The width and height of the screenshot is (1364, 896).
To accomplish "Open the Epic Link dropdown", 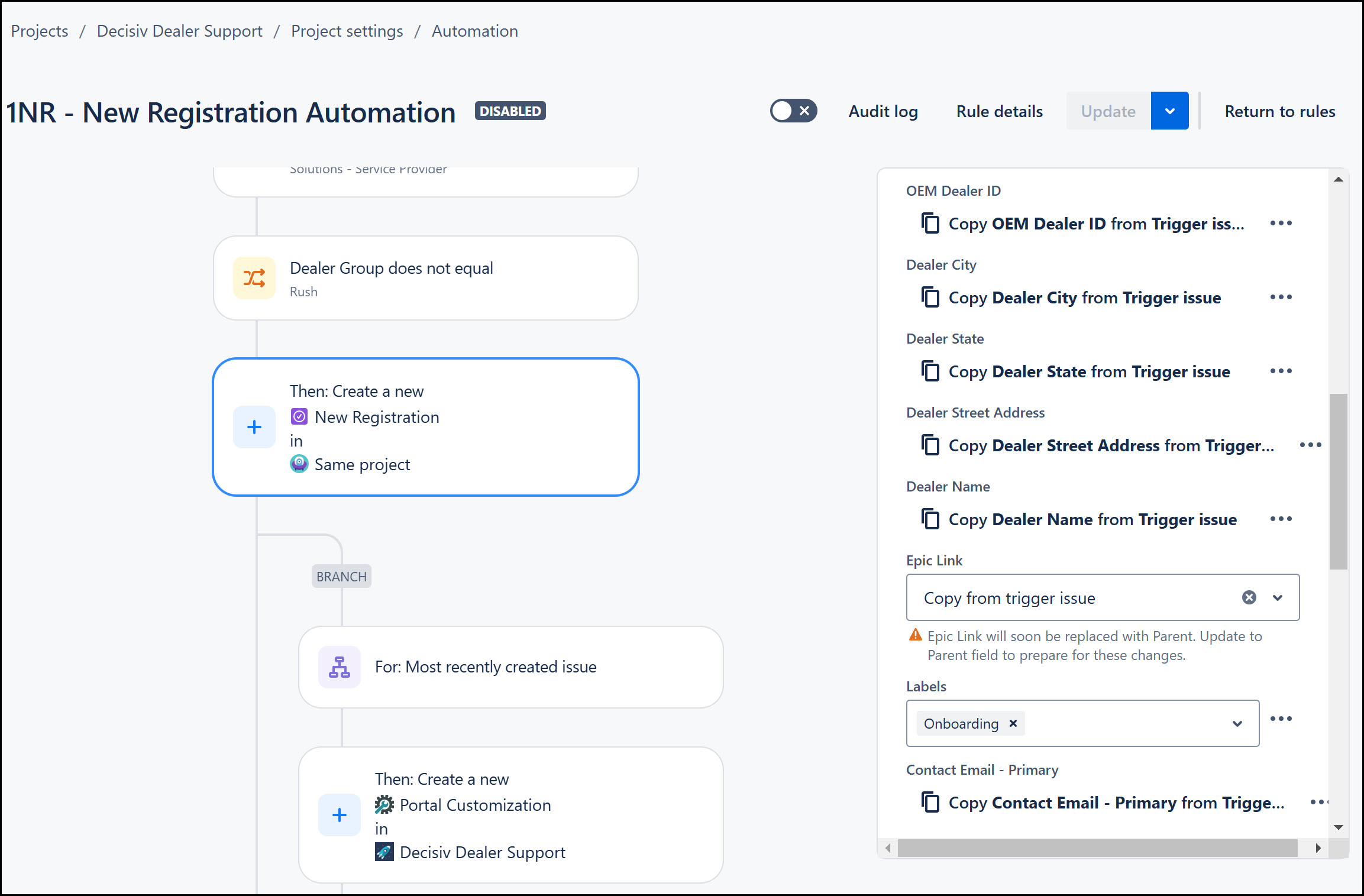I will [1278, 597].
